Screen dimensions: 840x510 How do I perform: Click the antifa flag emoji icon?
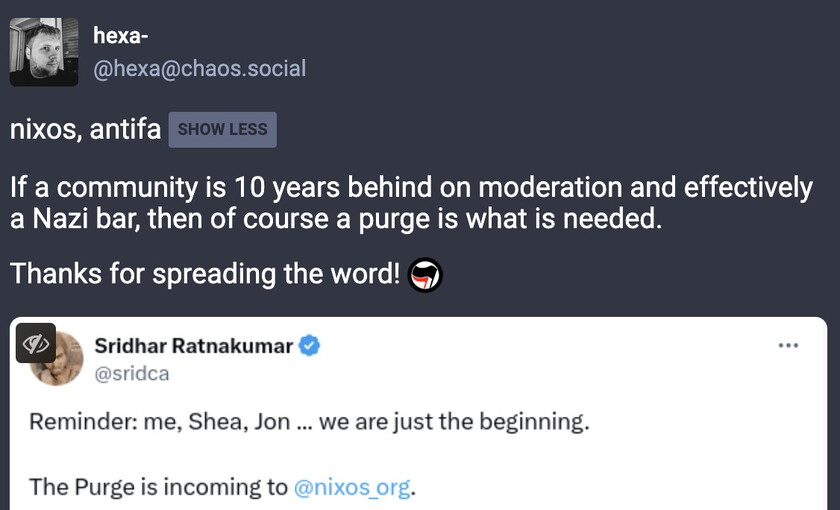(x=425, y=275)
